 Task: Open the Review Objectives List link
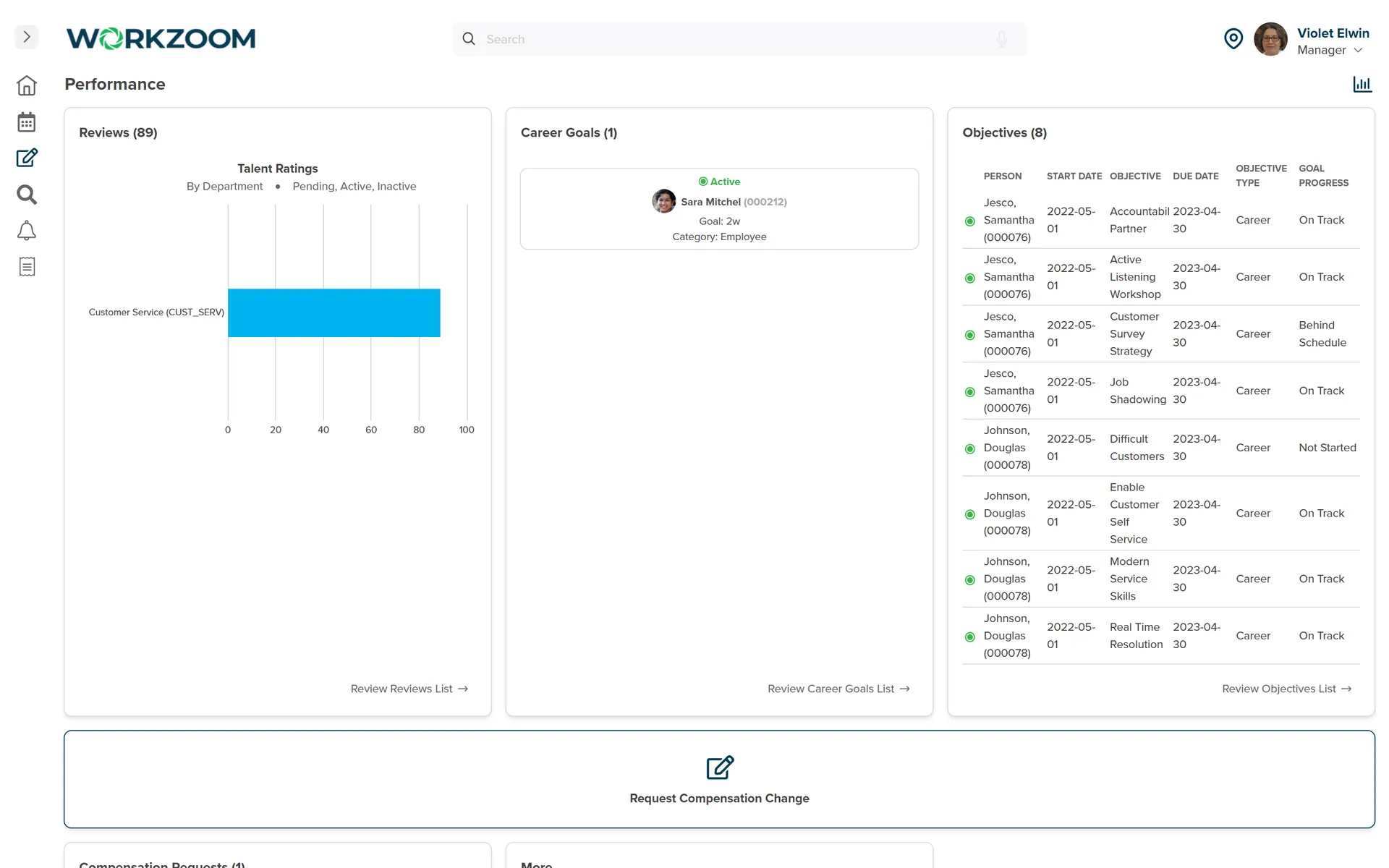(1287, 689)
